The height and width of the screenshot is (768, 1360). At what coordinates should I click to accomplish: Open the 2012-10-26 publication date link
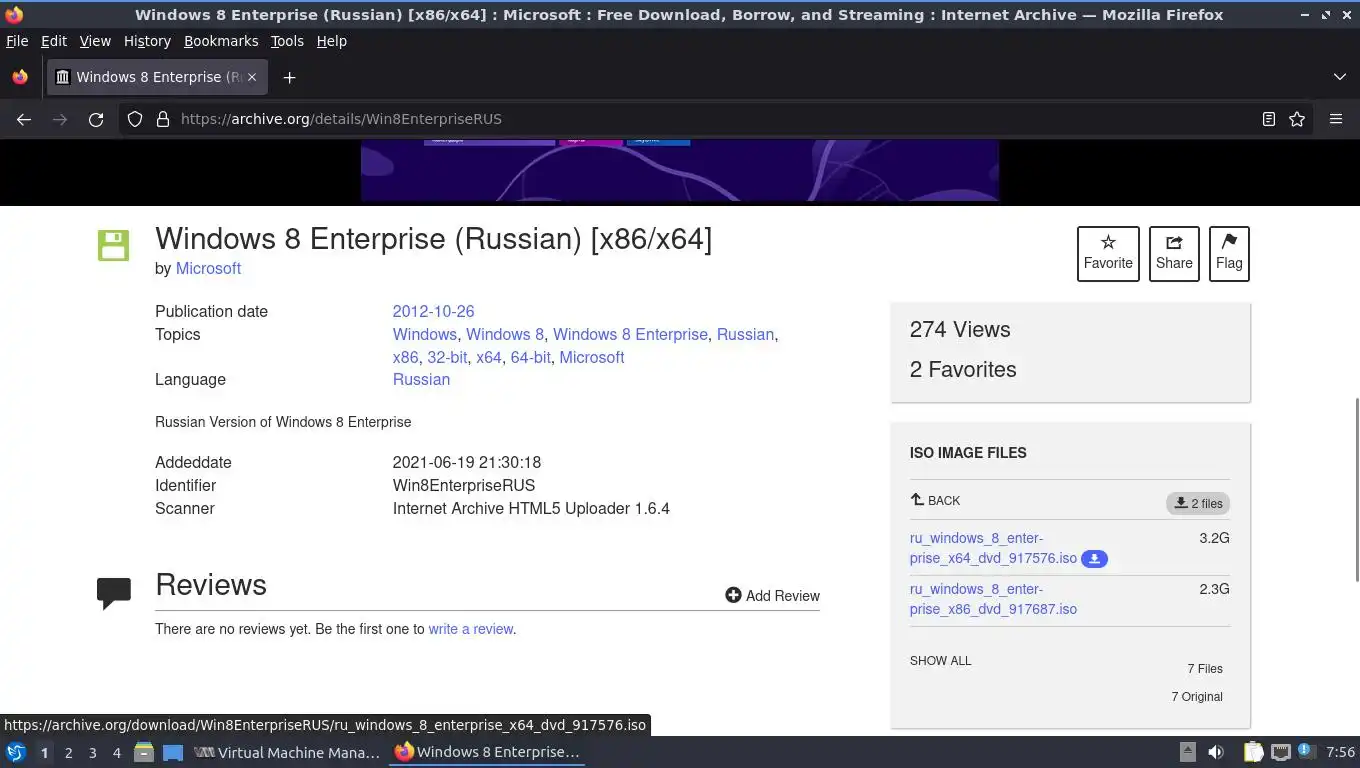[433, 311]
